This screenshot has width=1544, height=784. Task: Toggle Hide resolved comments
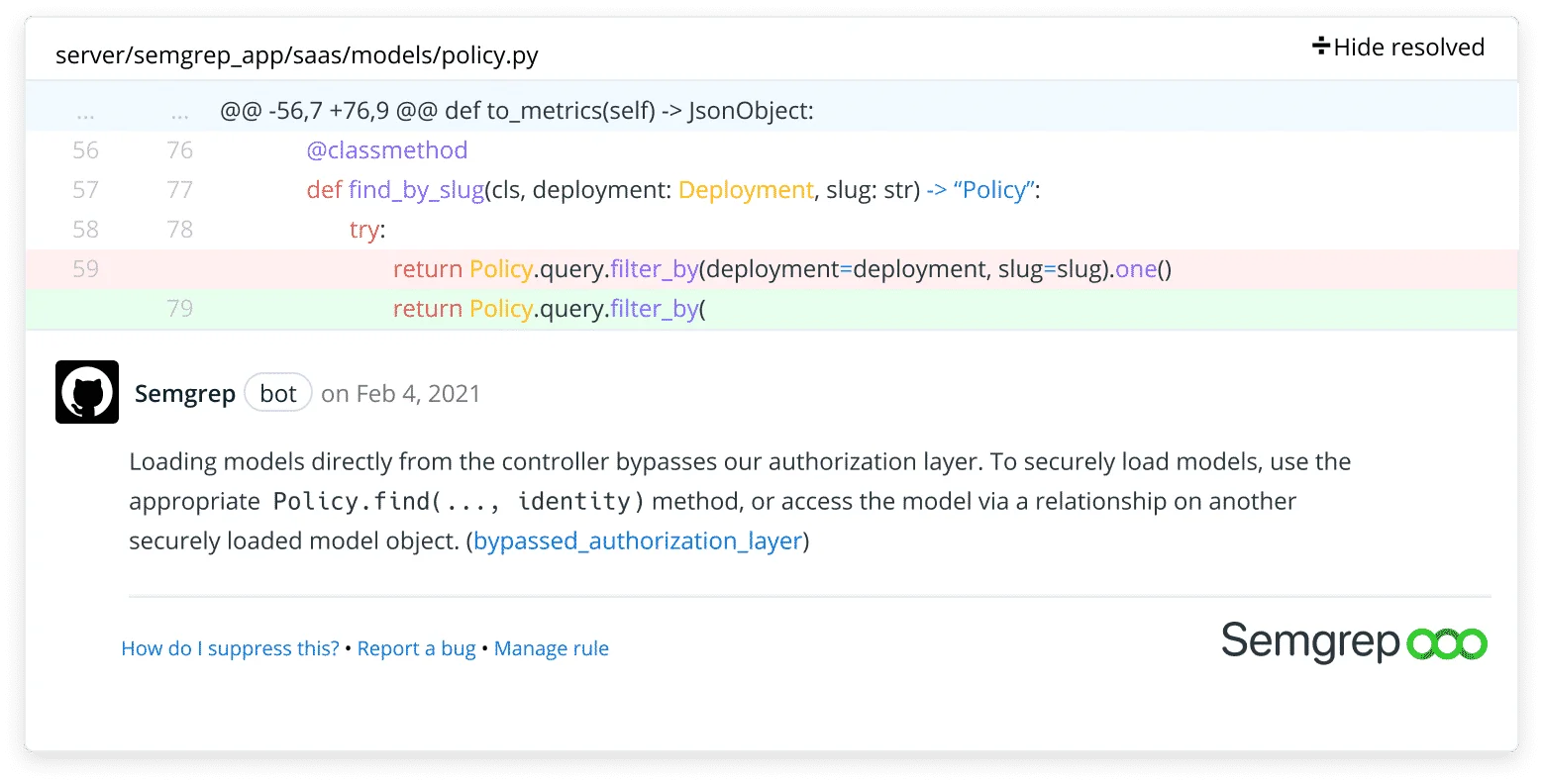pyautogui.click(x=1407, y=47)
